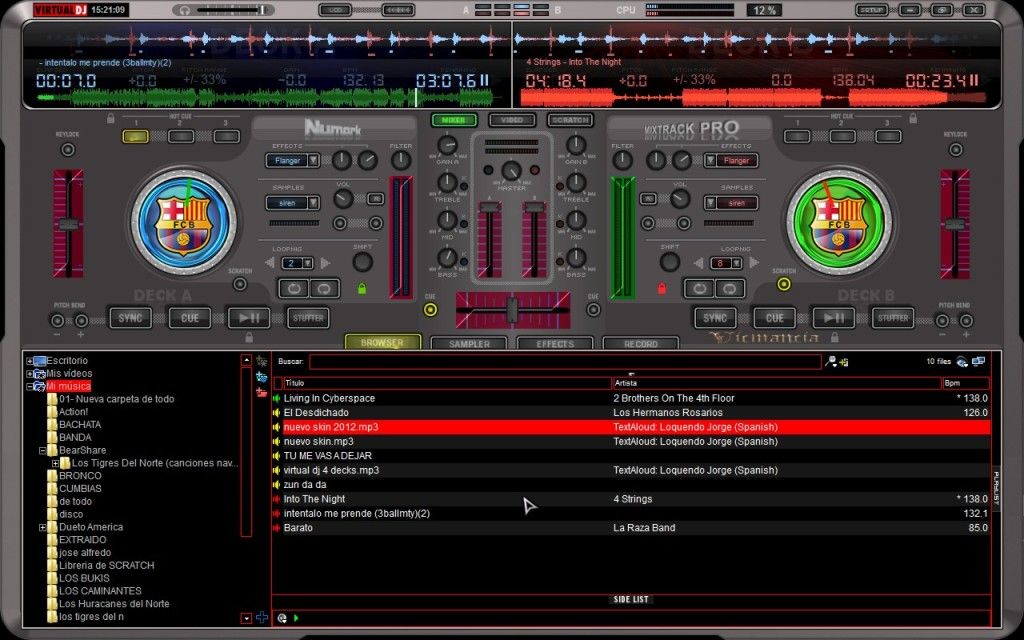1024x640 pixels.
Task: Click the Deck A pitch bend minus button
Action: point(57,321)
